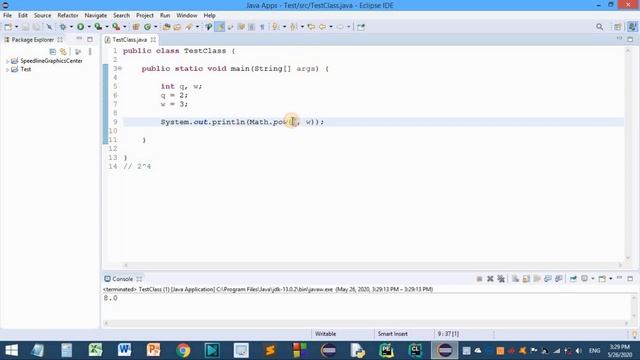Toggle Block Selection Mode icon
The width and height of the screenshot is (640, 360).
click(x=251, y=27)
